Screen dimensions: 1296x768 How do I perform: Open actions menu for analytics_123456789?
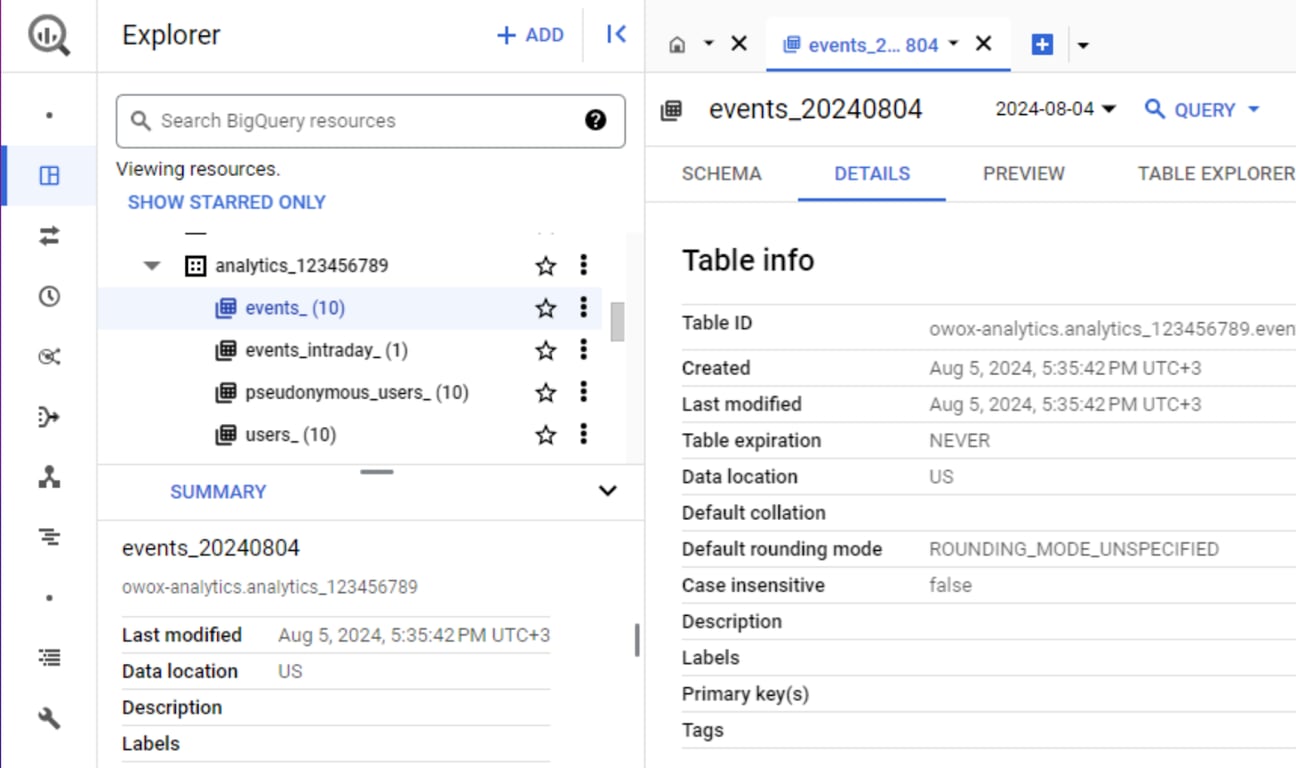(583, 265)
